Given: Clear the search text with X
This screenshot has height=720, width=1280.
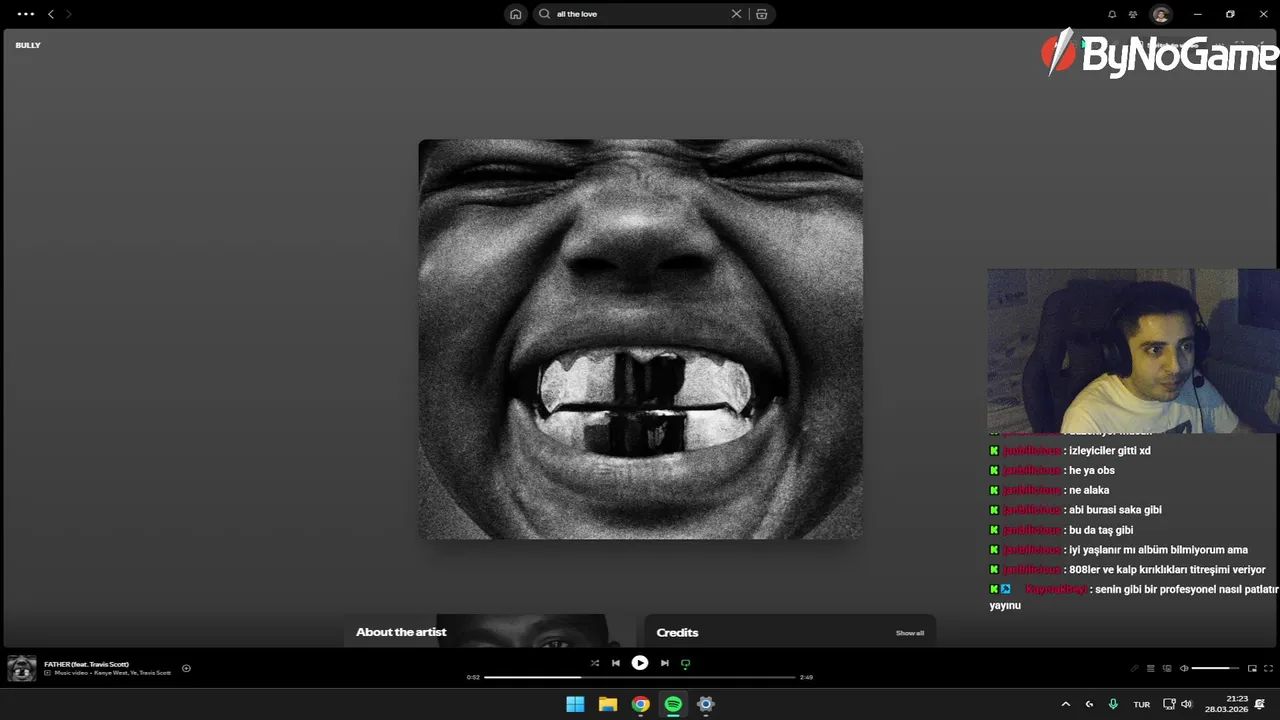Looking at the screenshot, I should [736, 14].
